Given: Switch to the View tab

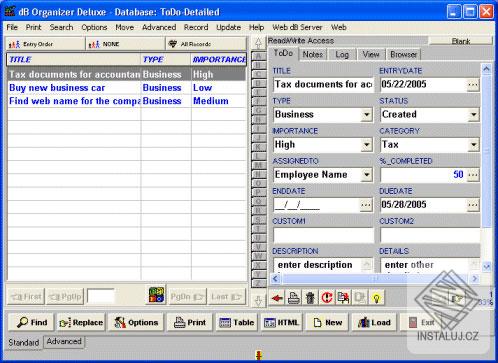Looking at the screenshot, I should (x=371, y=54).
